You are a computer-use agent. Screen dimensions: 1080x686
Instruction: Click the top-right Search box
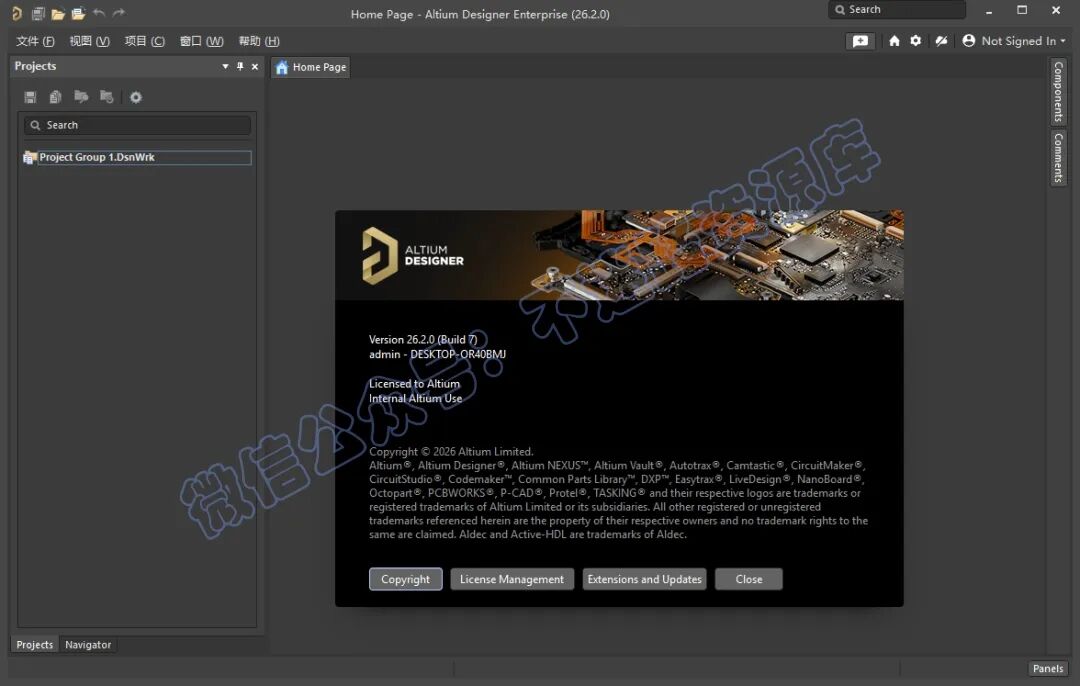coord(897,10)
